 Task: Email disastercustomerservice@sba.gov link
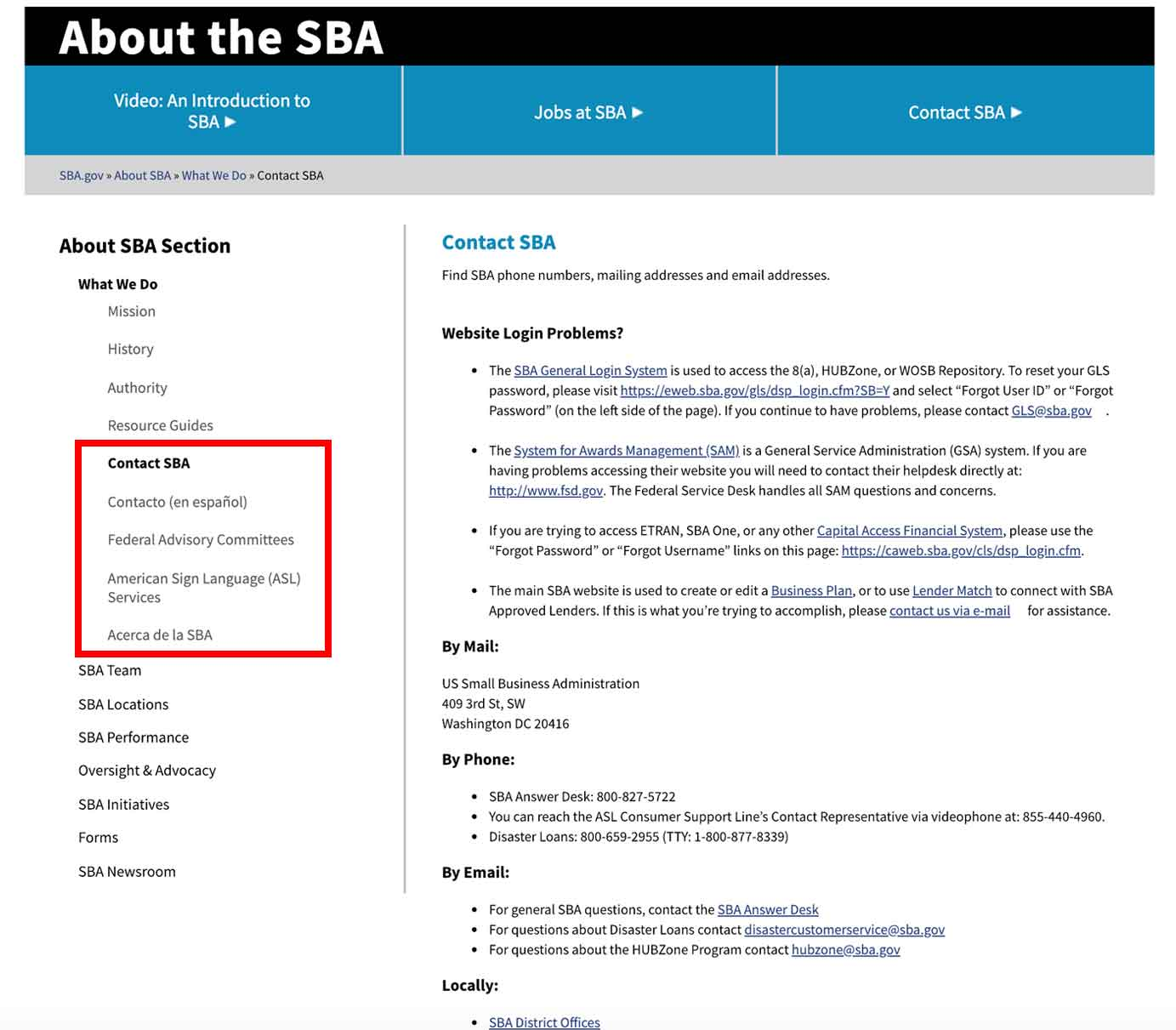844,930
